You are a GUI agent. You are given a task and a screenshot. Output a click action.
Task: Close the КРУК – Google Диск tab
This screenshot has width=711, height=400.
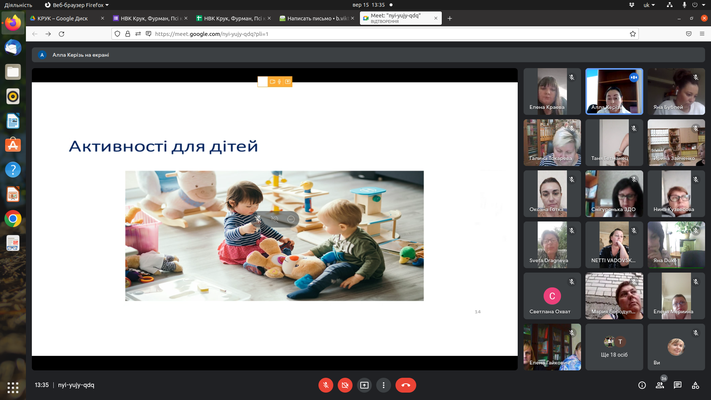point(102,19)
